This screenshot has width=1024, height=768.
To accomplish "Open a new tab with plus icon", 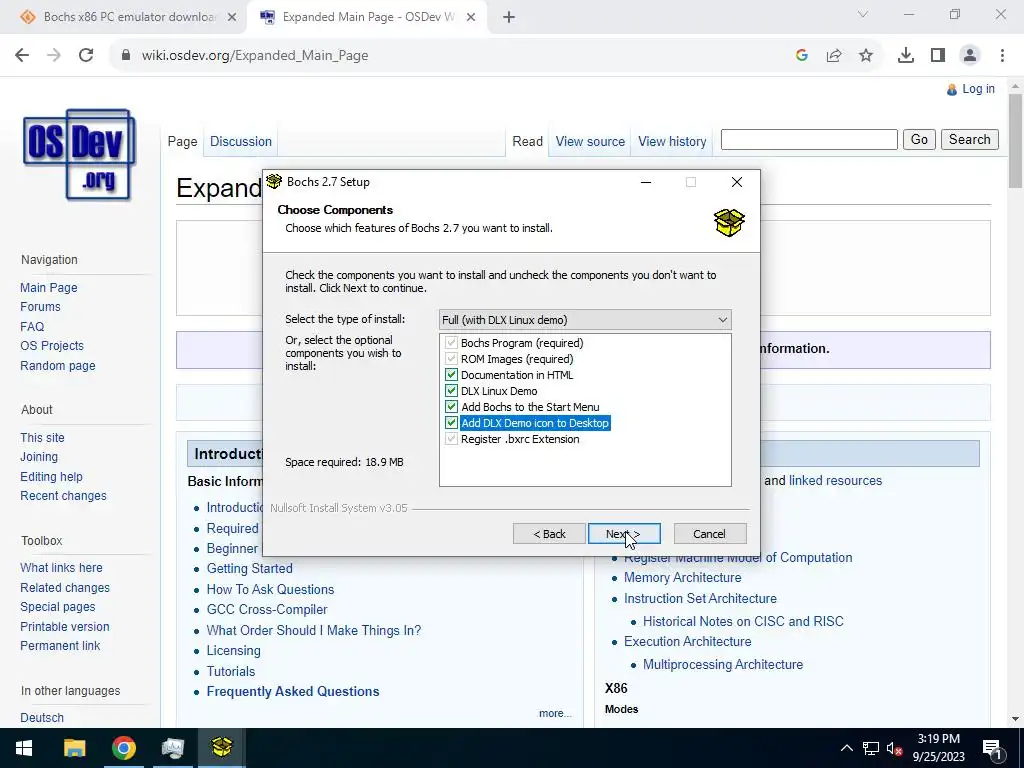I will click(509, 17).
